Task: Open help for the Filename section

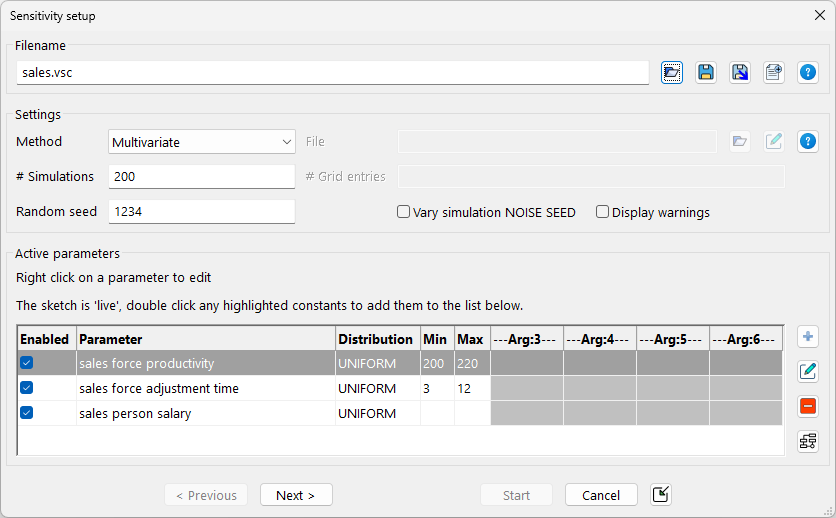Action: coord(807,72)
